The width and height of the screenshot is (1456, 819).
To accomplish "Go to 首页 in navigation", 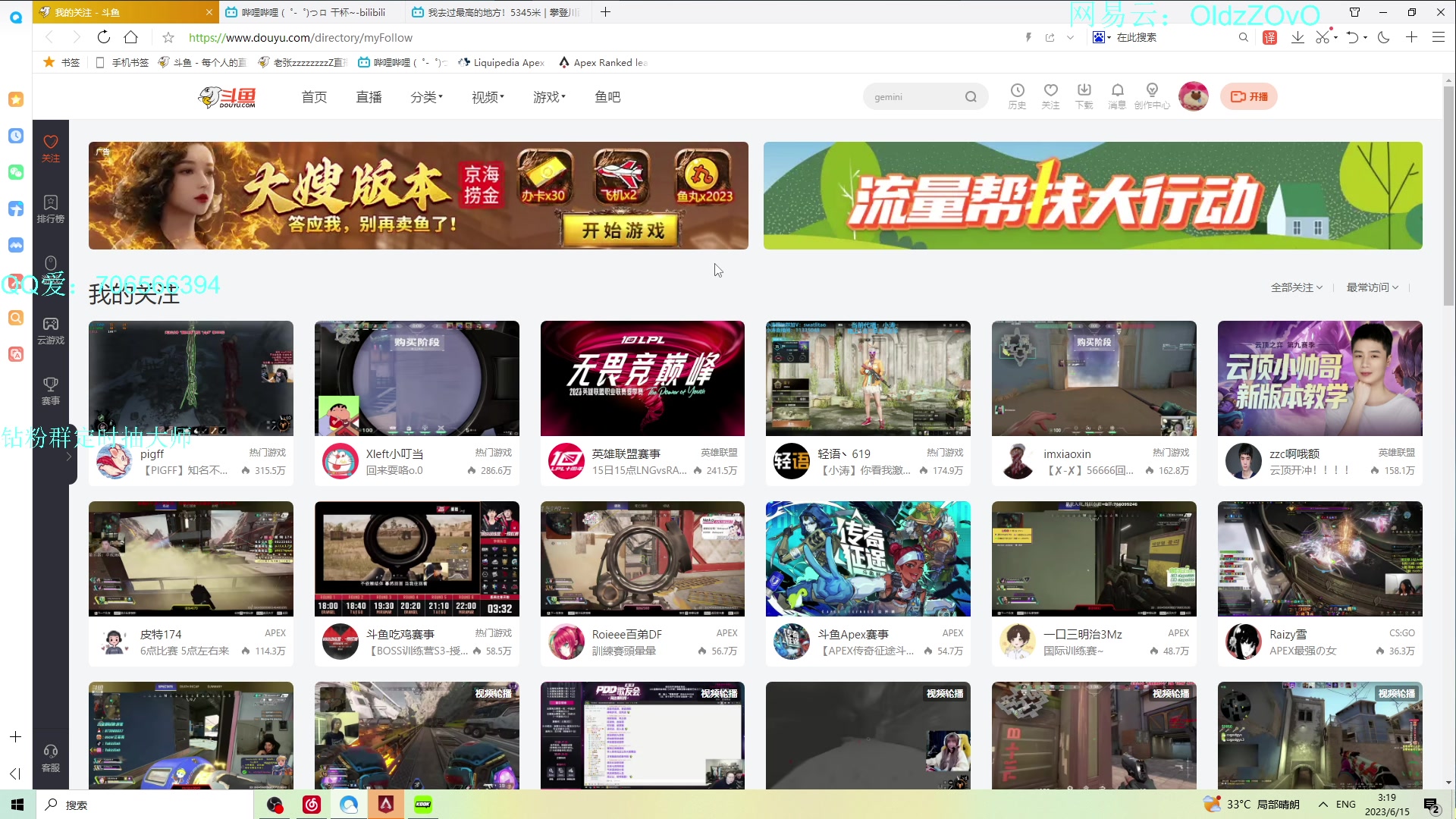I will point(314,97).
